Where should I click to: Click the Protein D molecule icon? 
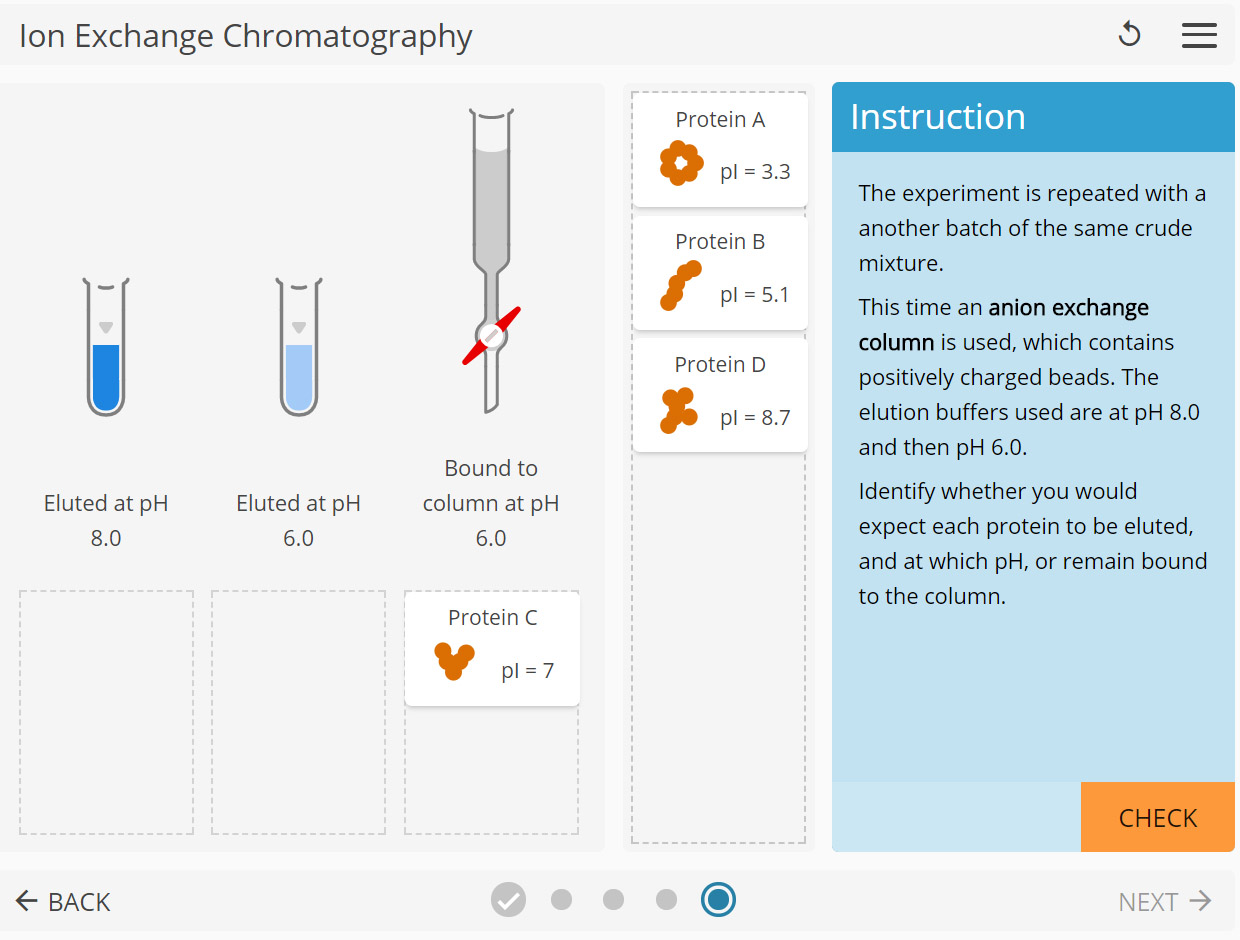680,409
